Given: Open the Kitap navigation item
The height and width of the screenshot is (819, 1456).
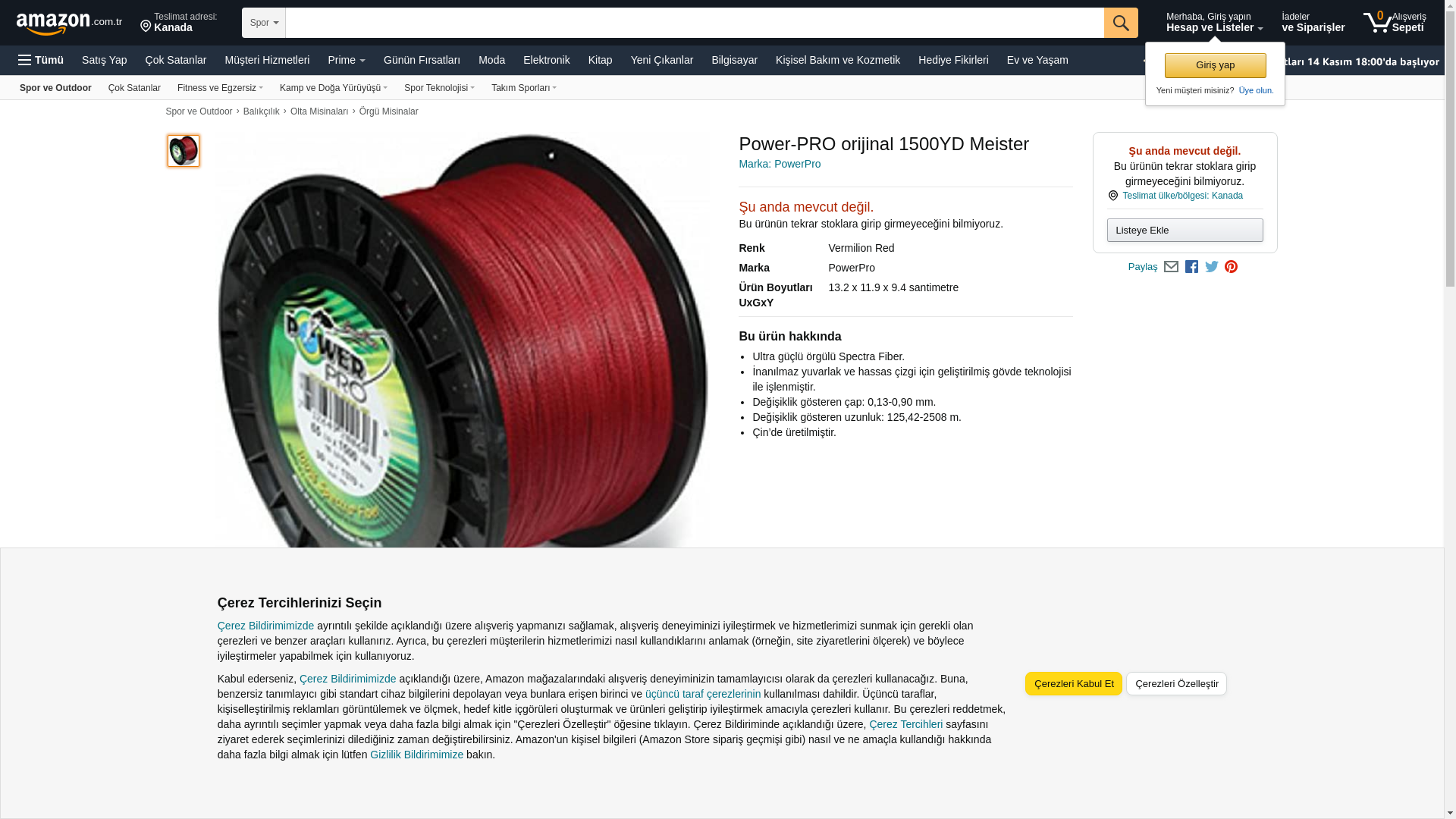Looking at the screenshot, I should (600, 60).
